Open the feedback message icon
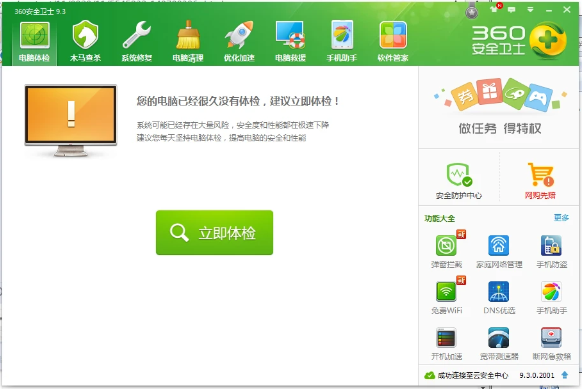This screenshot has width=582, height=389. click(512, 10)
